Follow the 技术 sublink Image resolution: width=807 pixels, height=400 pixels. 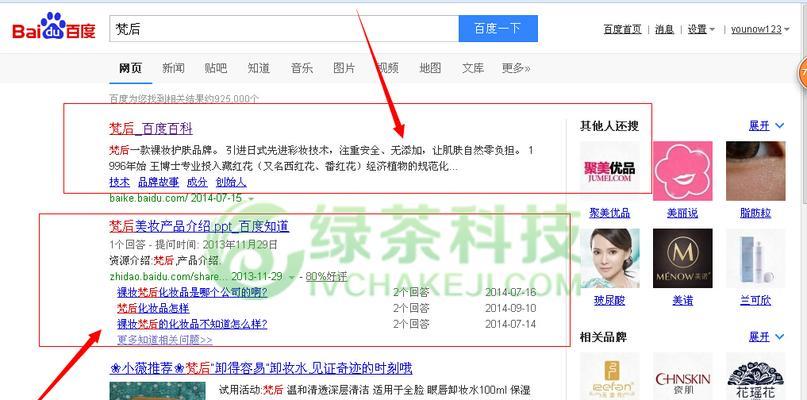click(119, 182)
